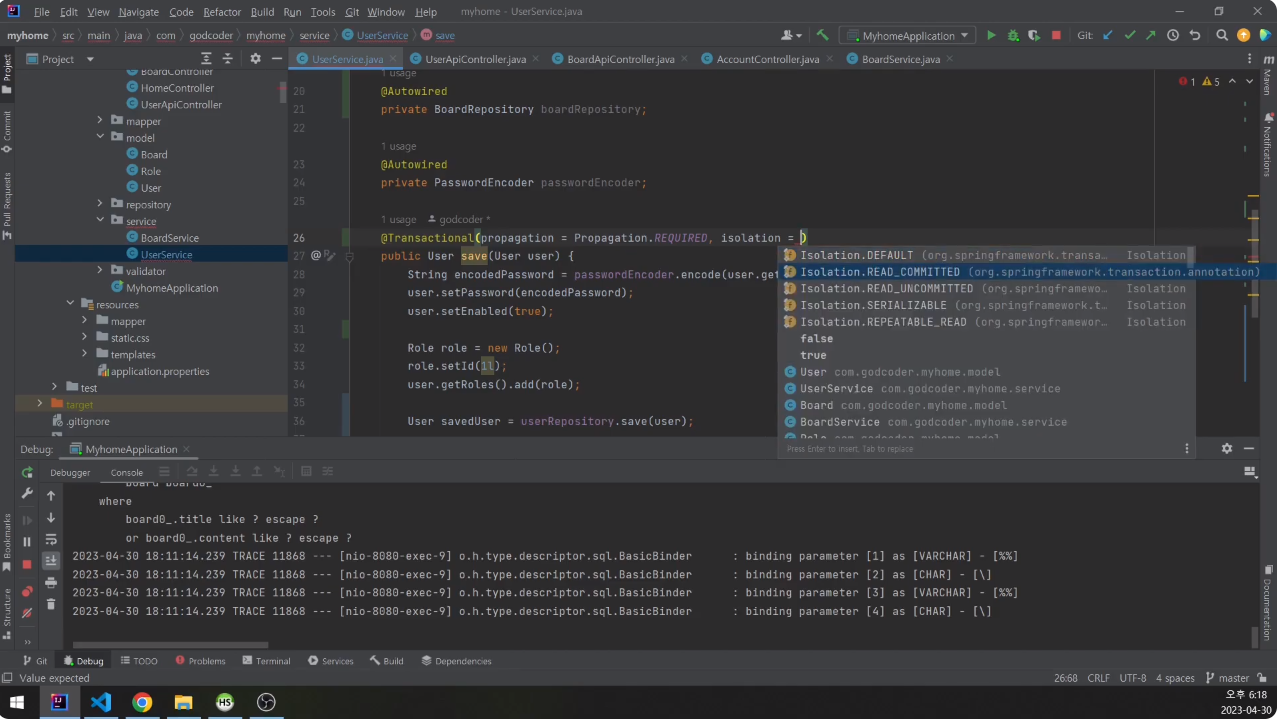Expand the templates folder
This screenshot has height=719, width=1278.
pyautogui.click(x=85, y=355)
